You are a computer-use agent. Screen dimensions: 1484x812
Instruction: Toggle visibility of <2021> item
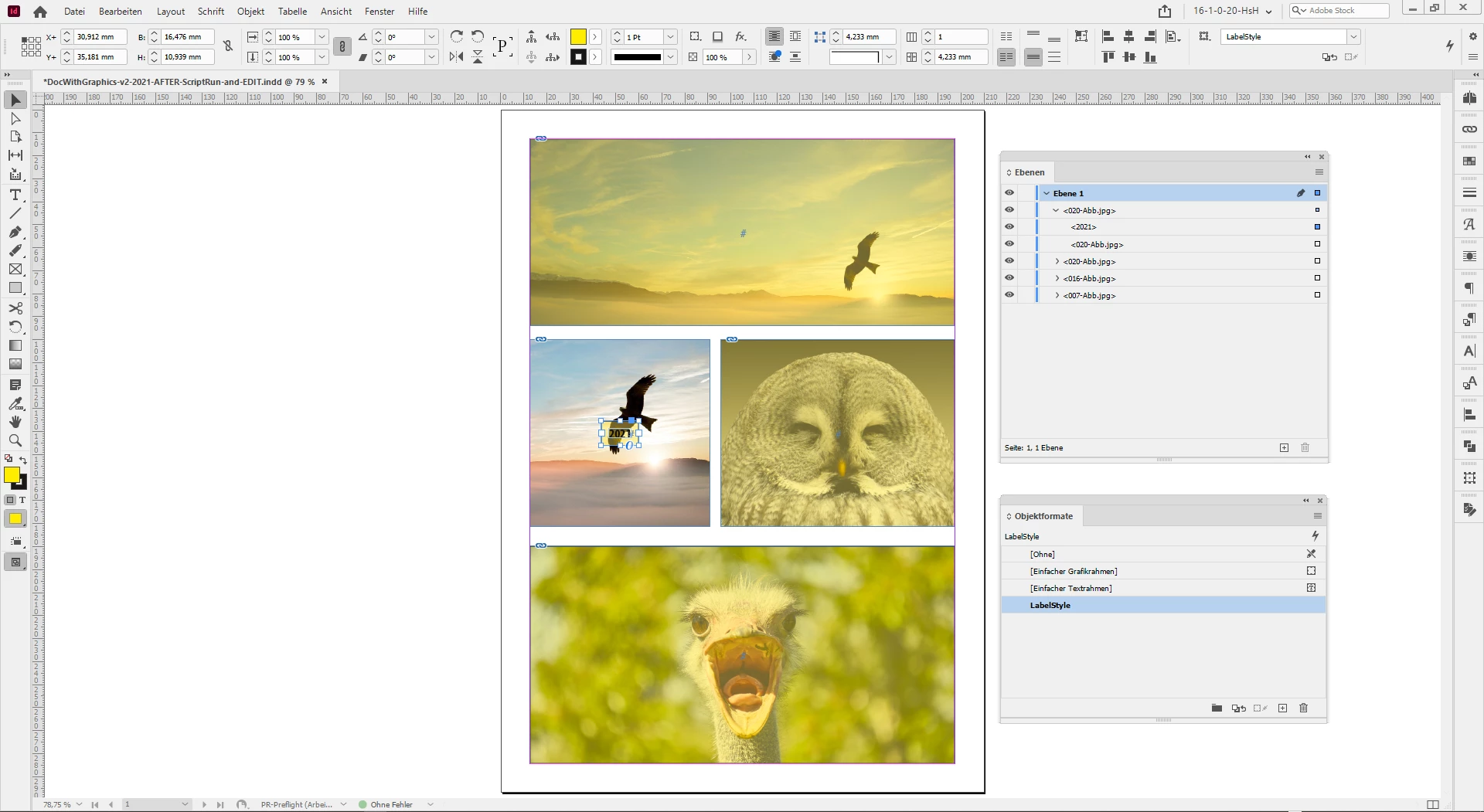point(1009,227)
